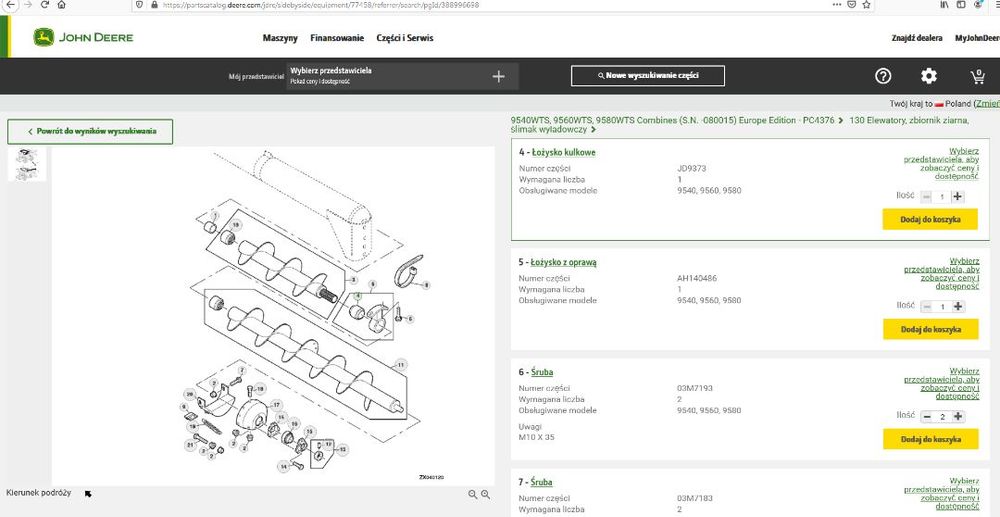Click Znajdź dealera
The height and width of the screenshot is (517, 1000).
pos(916,38)
